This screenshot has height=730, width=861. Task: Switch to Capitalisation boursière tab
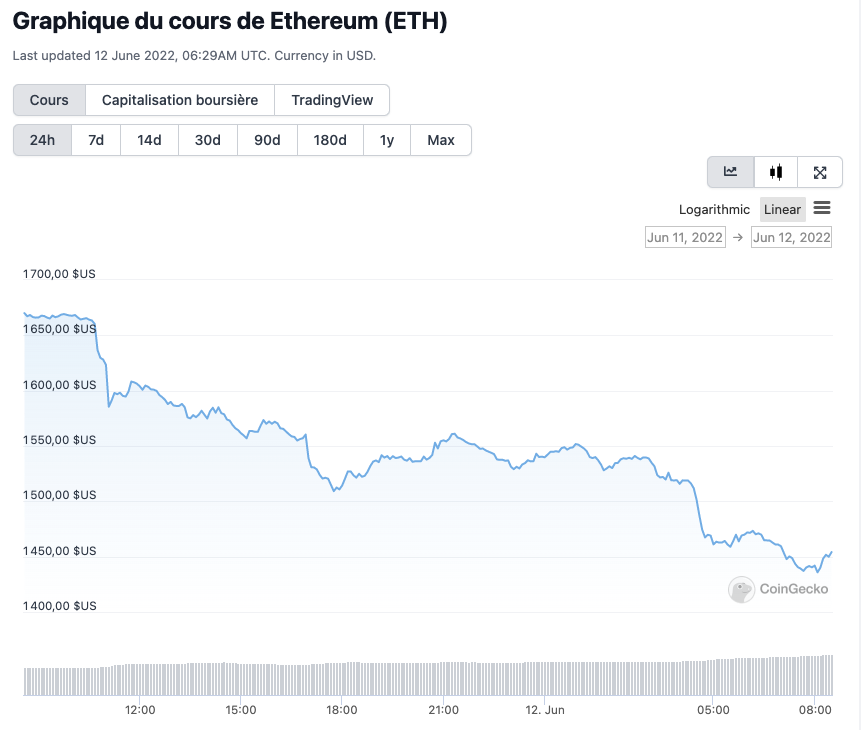(x=180, y=100)
